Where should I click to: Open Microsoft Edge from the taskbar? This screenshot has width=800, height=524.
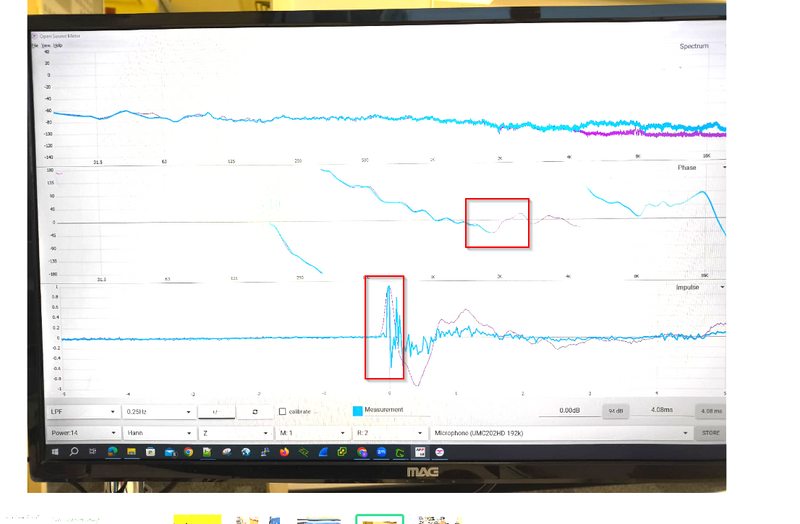(x=112, y=452)
